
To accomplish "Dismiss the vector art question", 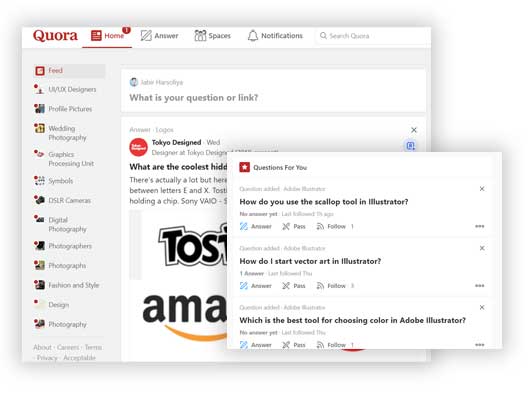I will pos(482,248).
